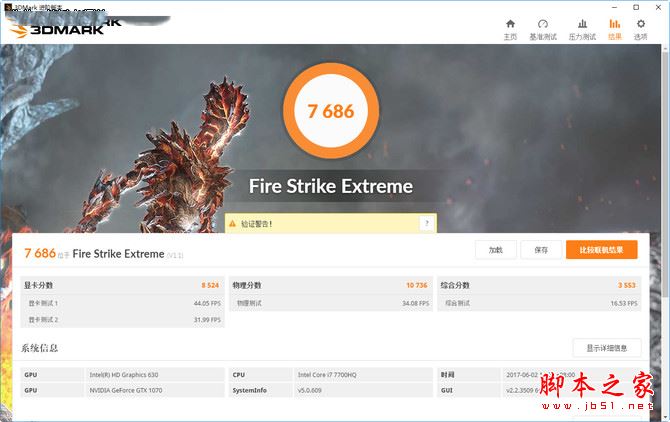The width and height of the screenshot is (670, 422).
Task: Click the Intel(R) HD Graphics 630 entry
Action: (x=124, y=375)
